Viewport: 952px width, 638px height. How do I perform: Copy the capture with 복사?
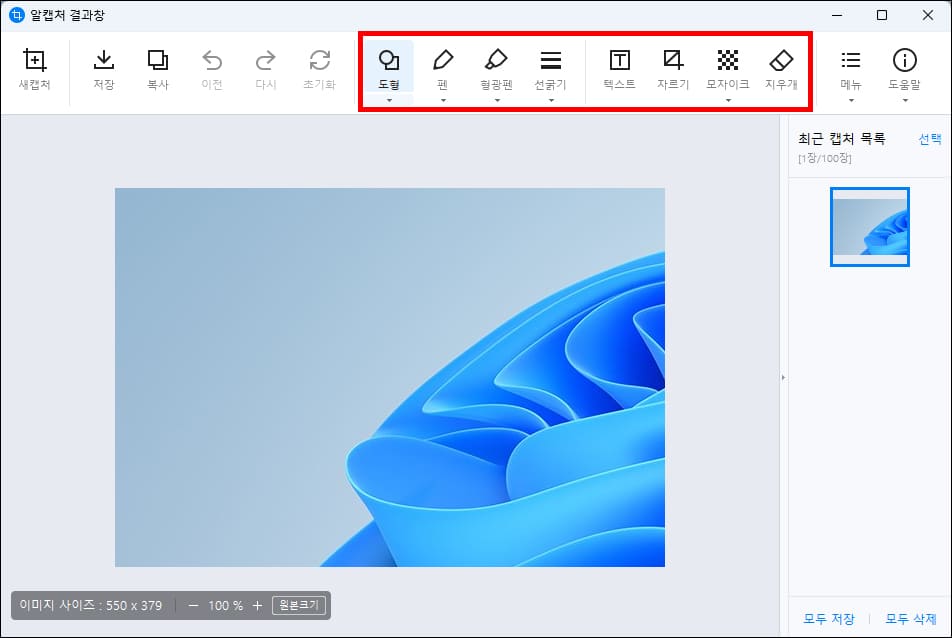tap(158, 69)
